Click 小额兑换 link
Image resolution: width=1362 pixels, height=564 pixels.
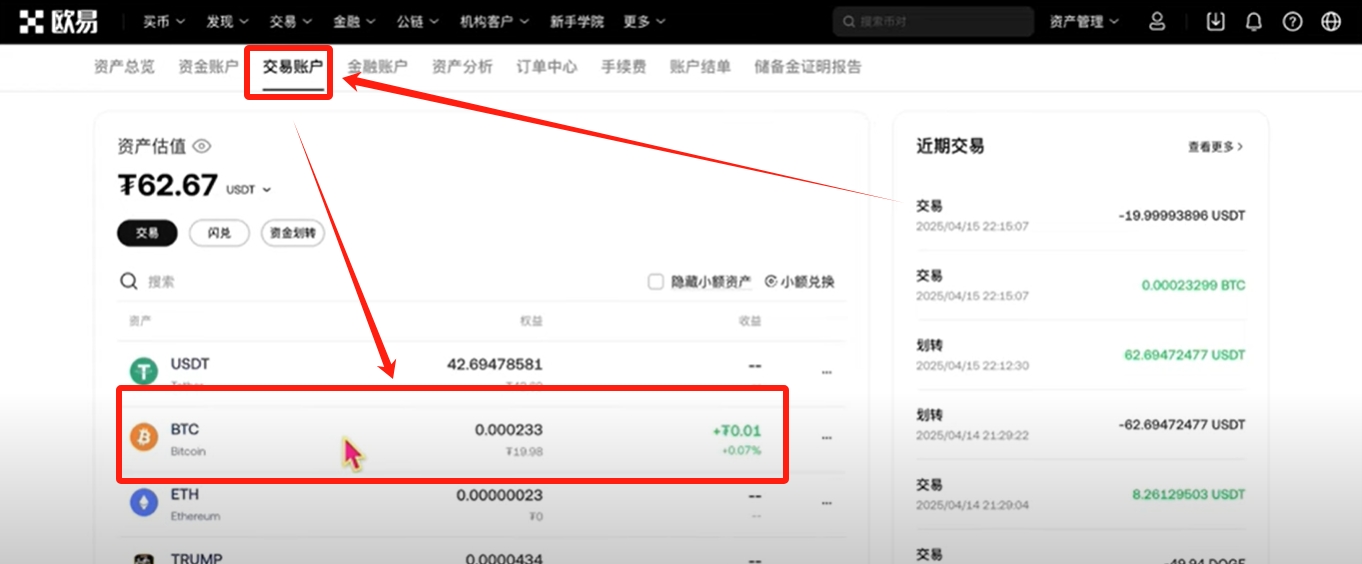point(800,282)
